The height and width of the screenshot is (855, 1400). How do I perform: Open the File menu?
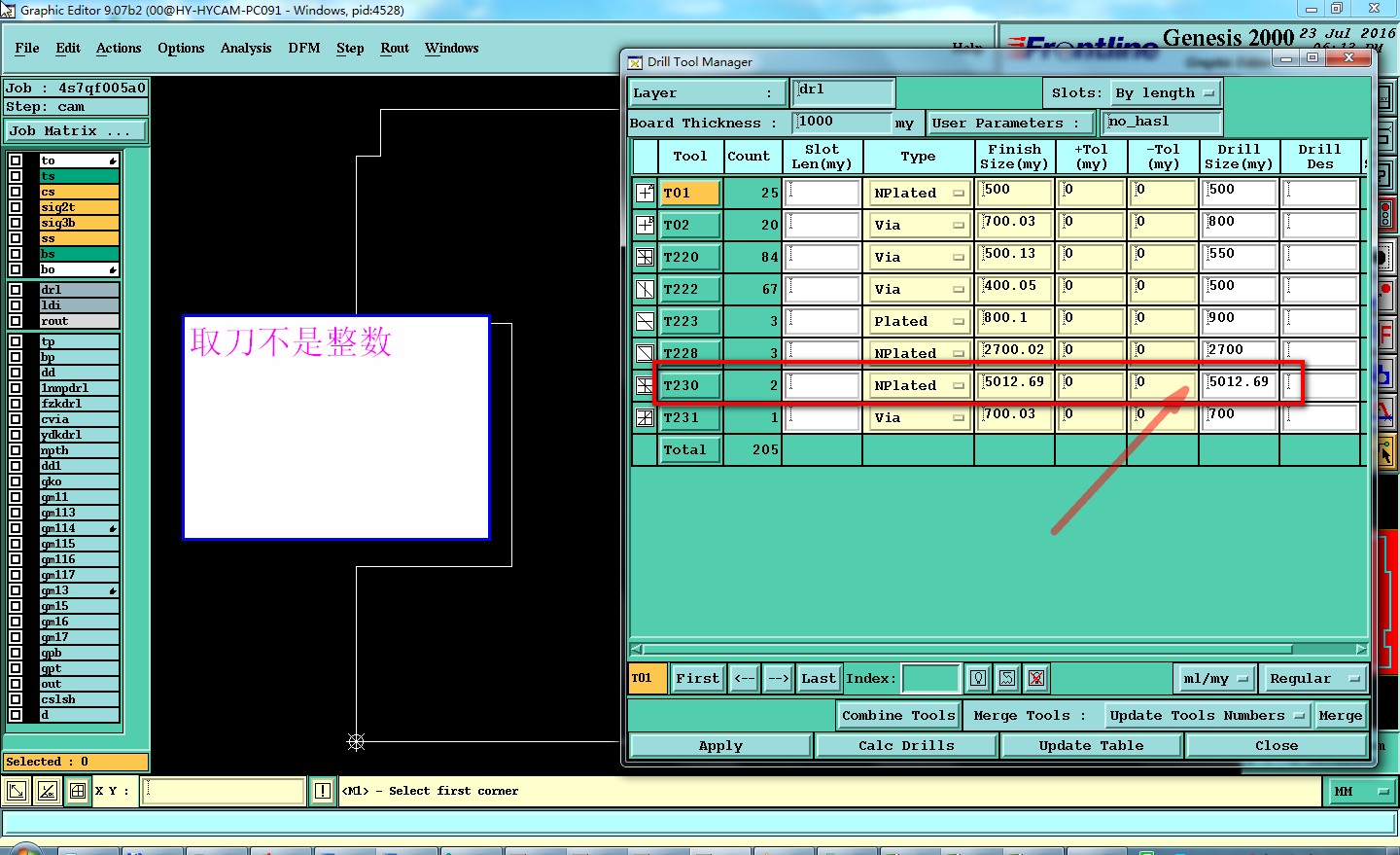click(x=27, y=48)
